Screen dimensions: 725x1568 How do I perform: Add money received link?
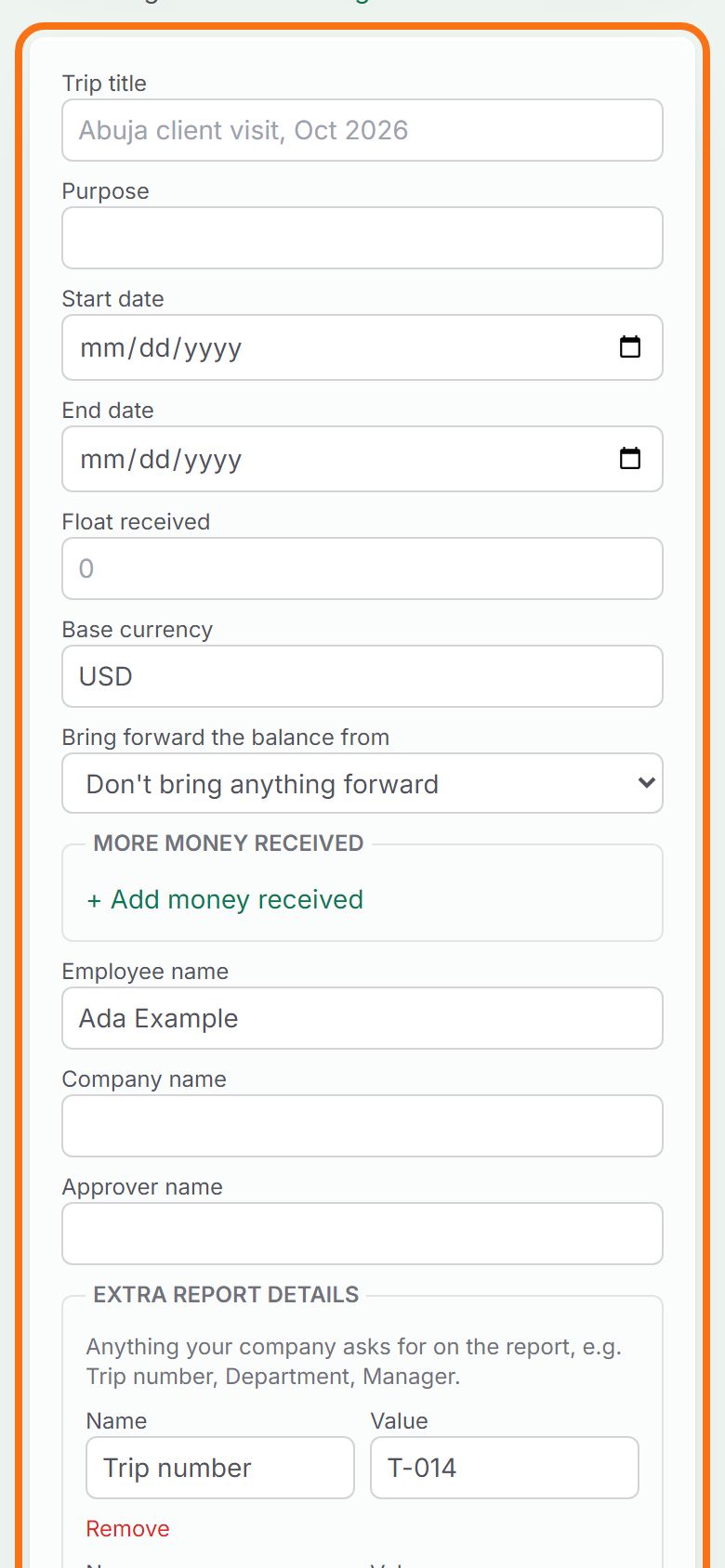[x=225, y=899]
